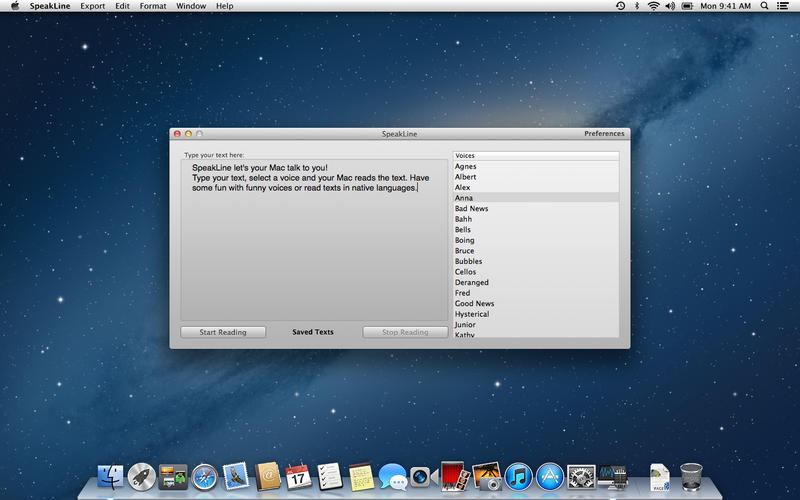
Task: Open the Window menu
Action: [x=191, y=6]
